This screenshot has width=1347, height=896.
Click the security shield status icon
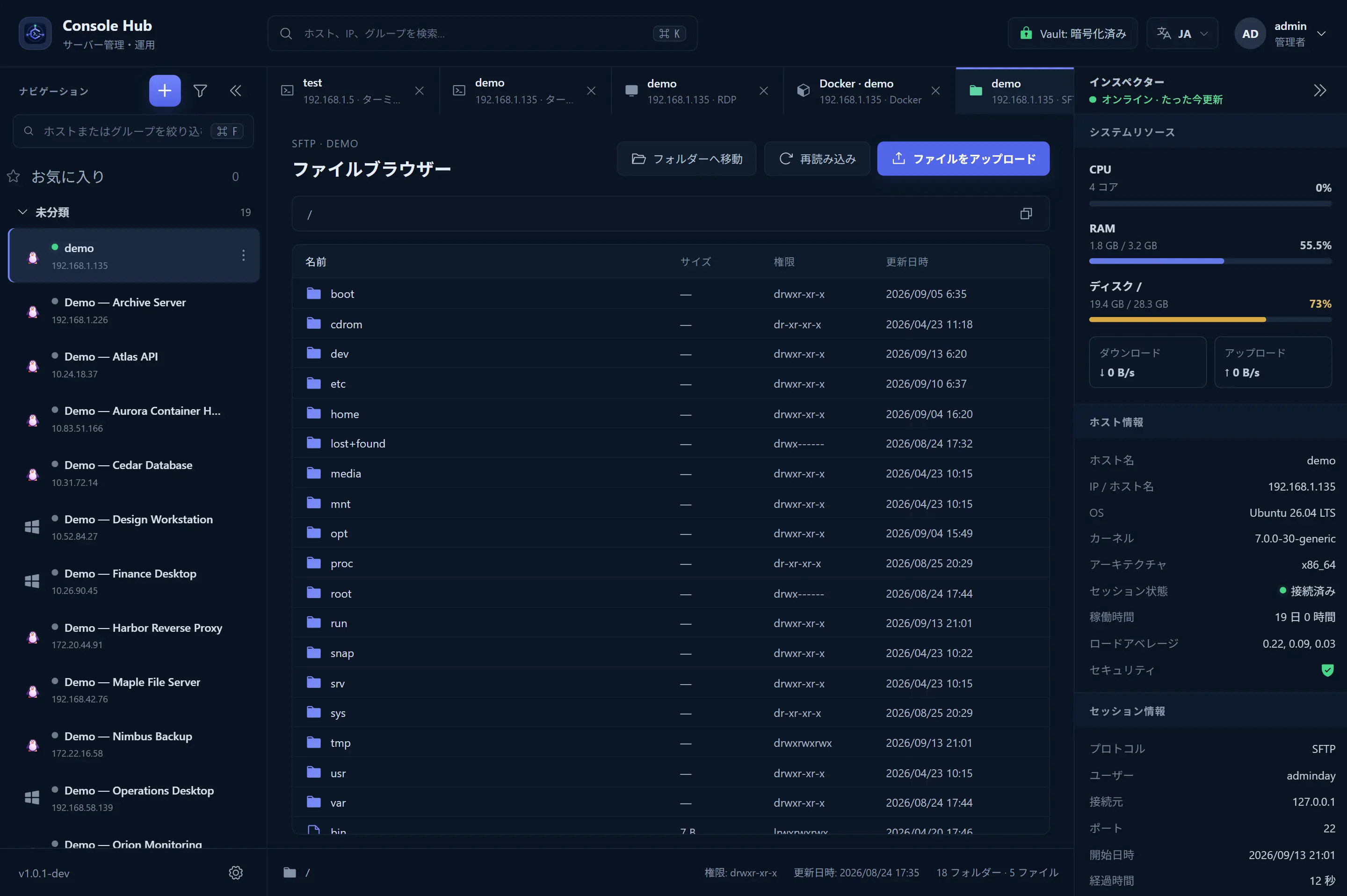click(x=1327, y=670)
